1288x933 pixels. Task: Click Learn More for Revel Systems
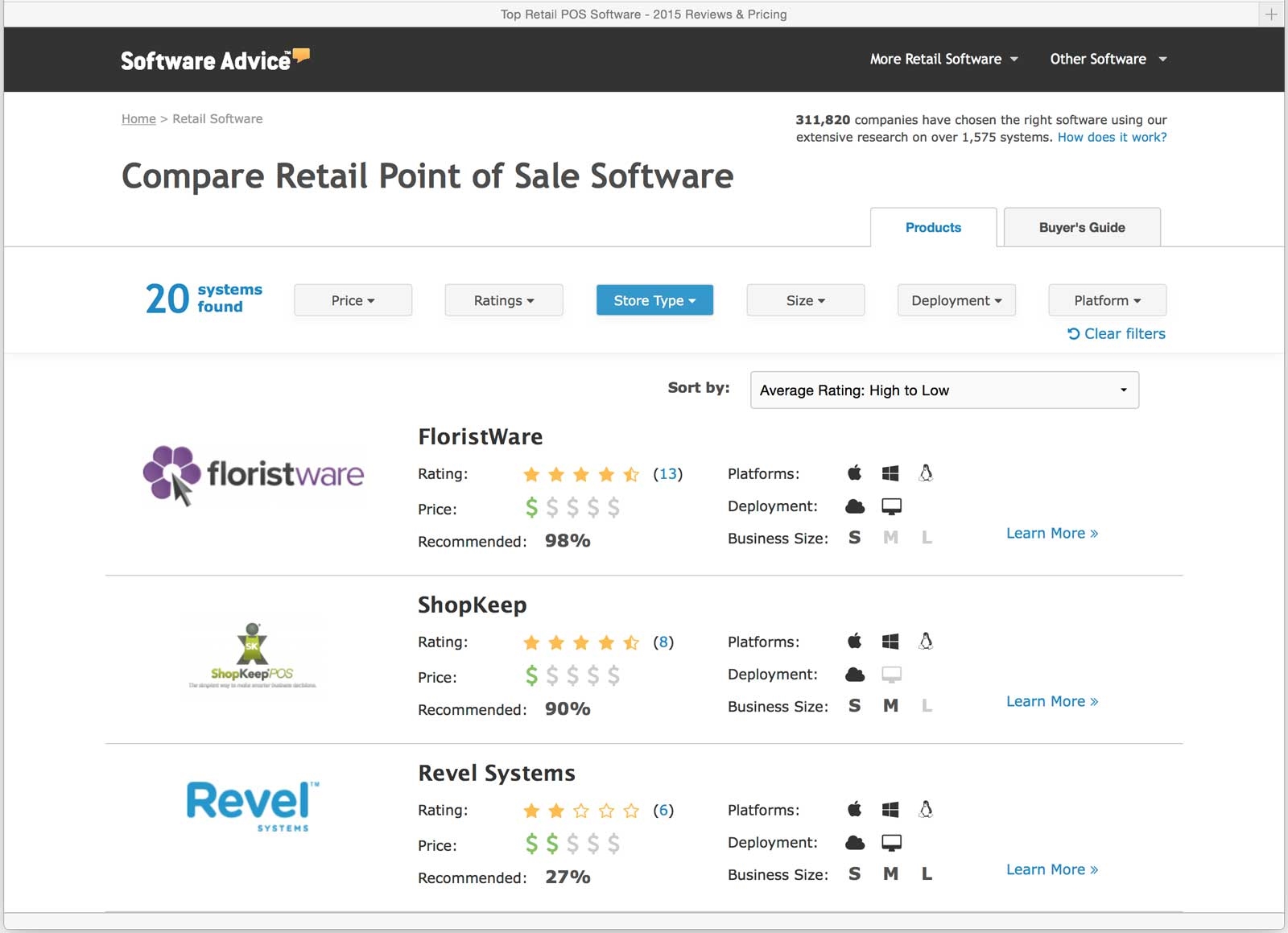point(1051,869)
